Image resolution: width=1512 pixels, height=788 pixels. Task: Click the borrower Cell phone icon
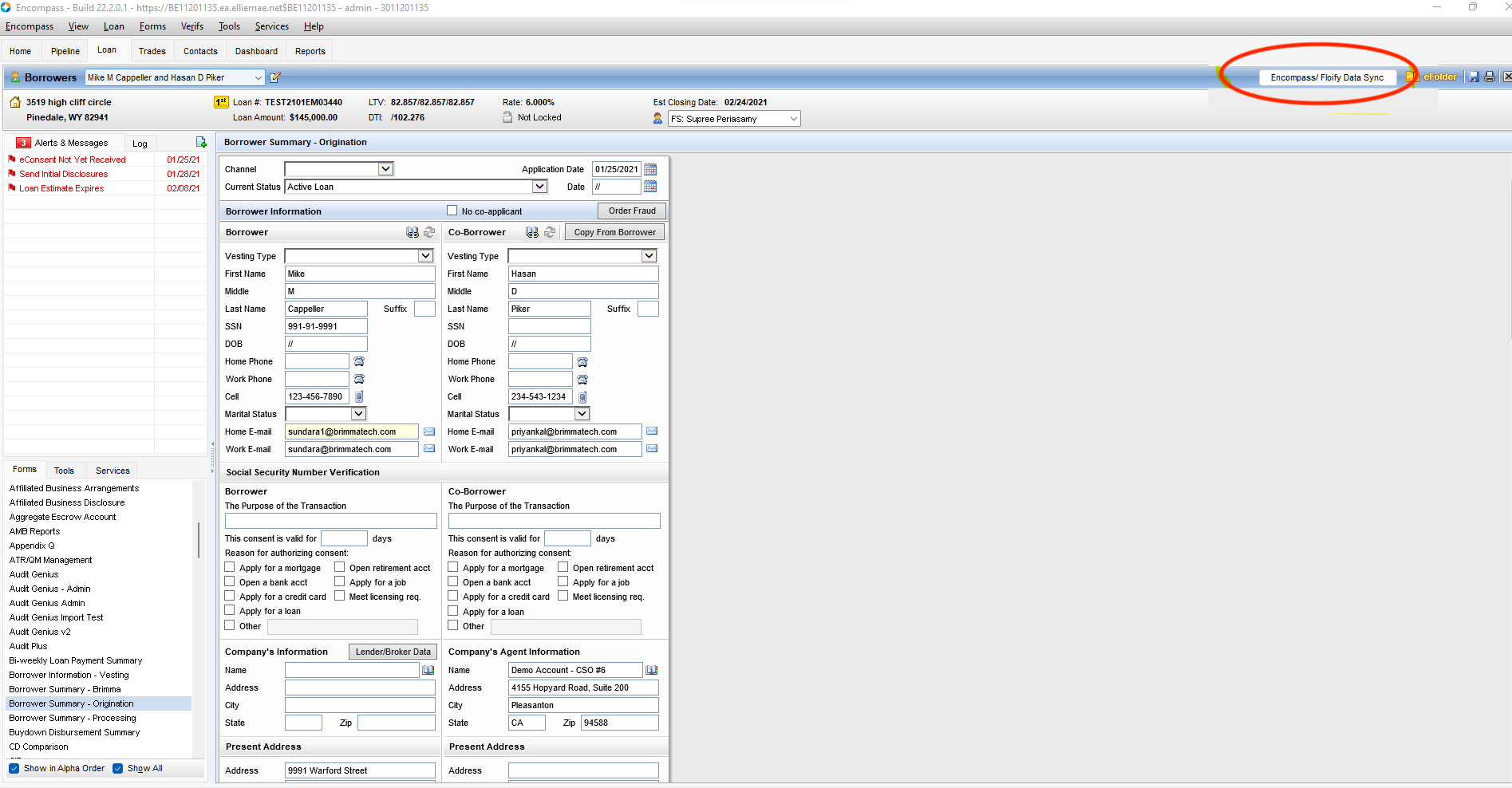pos(359,396)
